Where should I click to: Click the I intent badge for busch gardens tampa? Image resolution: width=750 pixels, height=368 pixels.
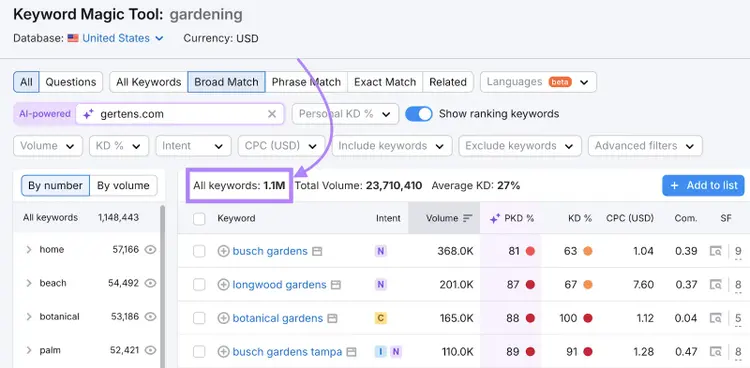pyautogui.click(x=380, y=352)
